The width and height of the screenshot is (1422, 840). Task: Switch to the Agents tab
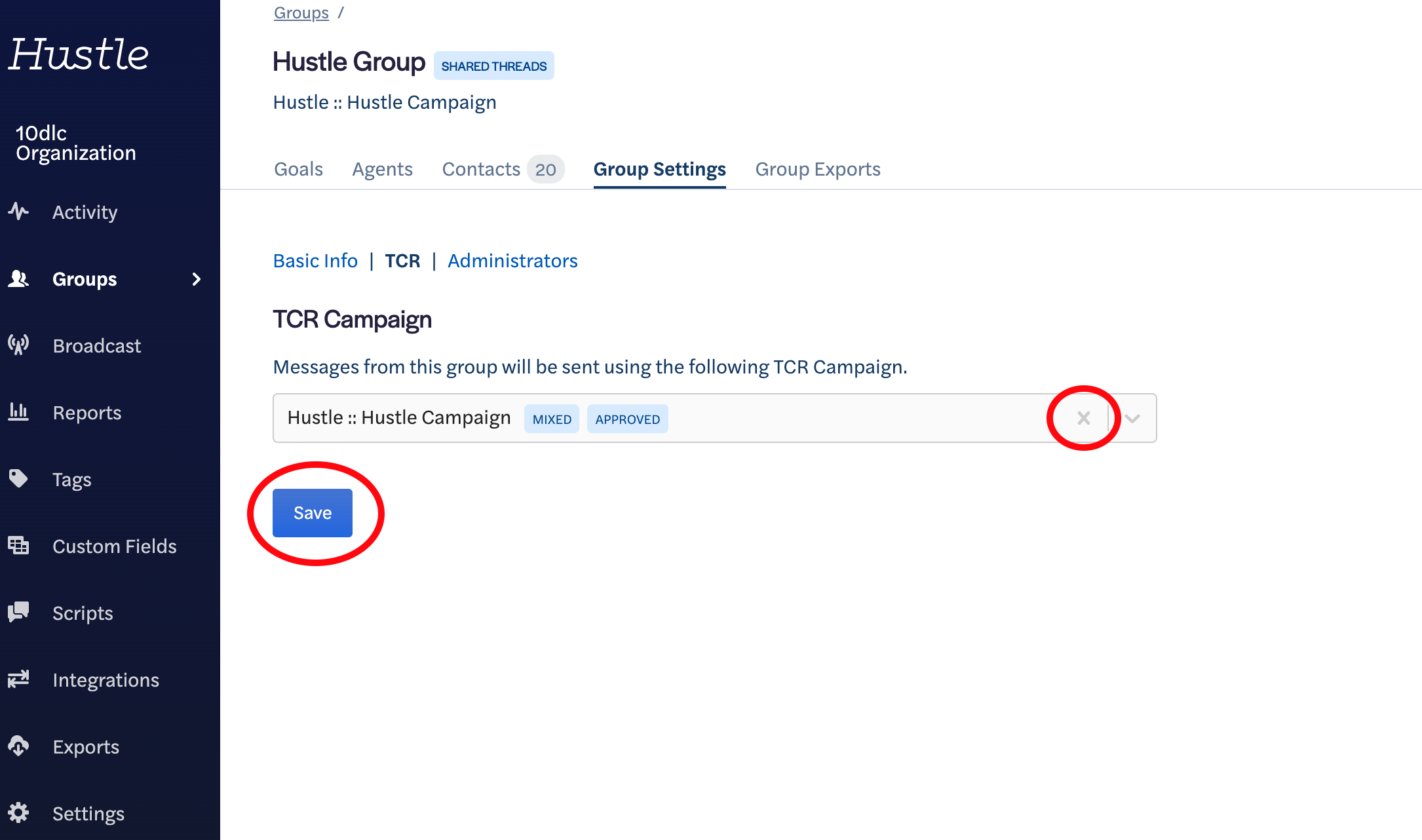pyautogui.click(x=382, y=169)
